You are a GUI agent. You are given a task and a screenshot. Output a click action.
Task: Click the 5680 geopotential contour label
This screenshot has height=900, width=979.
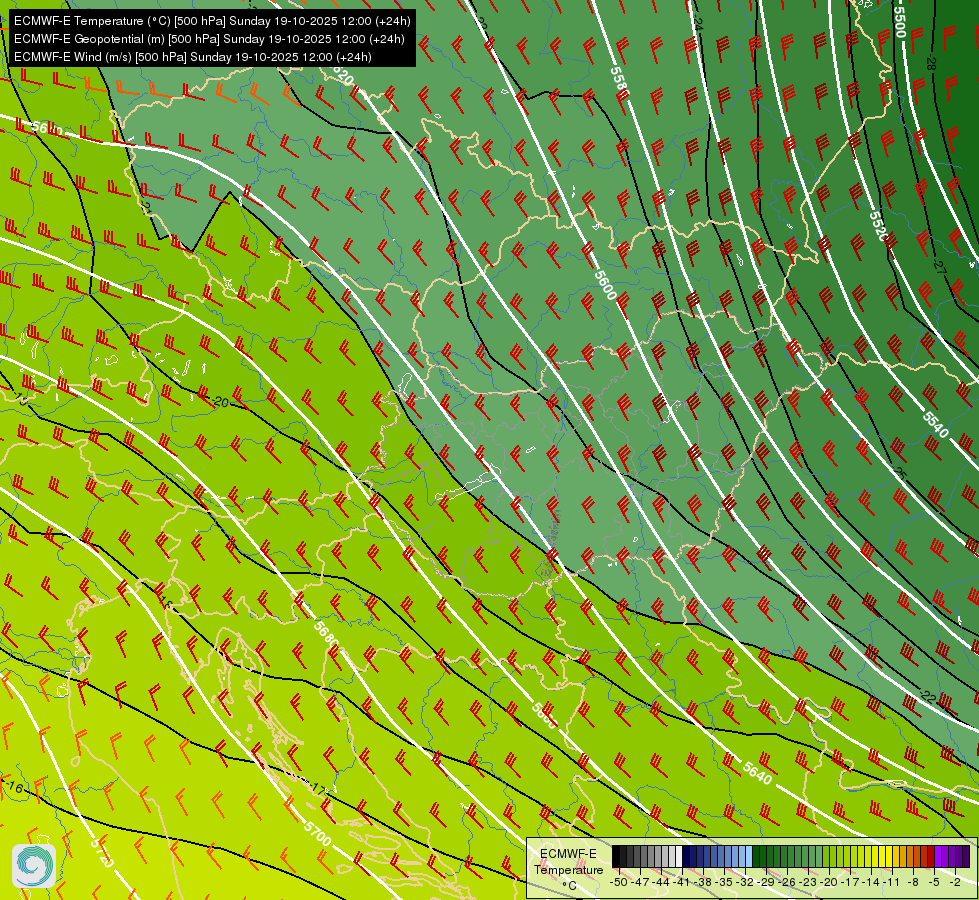[x=326, y=635]
